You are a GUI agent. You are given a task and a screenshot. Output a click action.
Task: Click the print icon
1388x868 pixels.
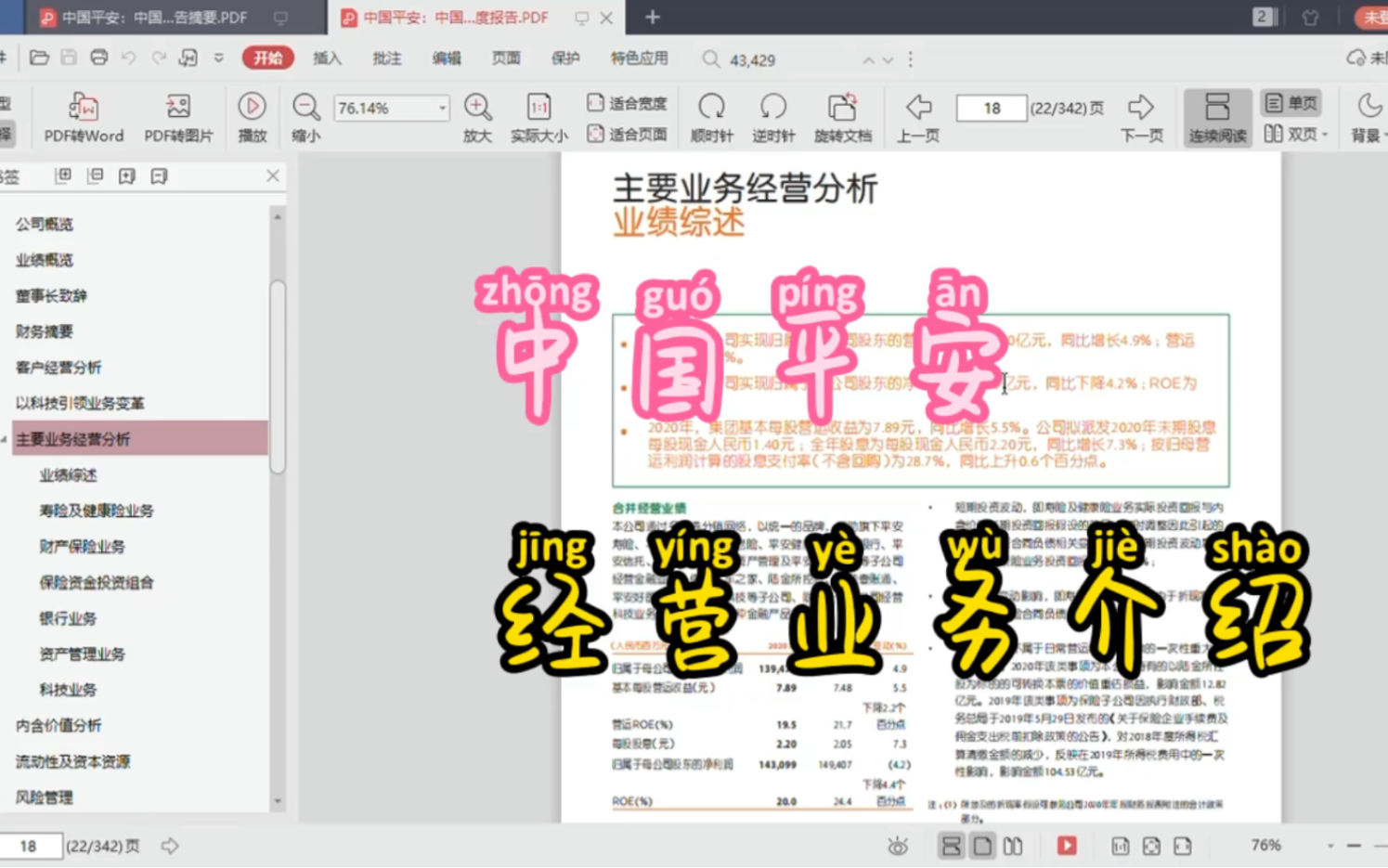(x=98, y=58)
